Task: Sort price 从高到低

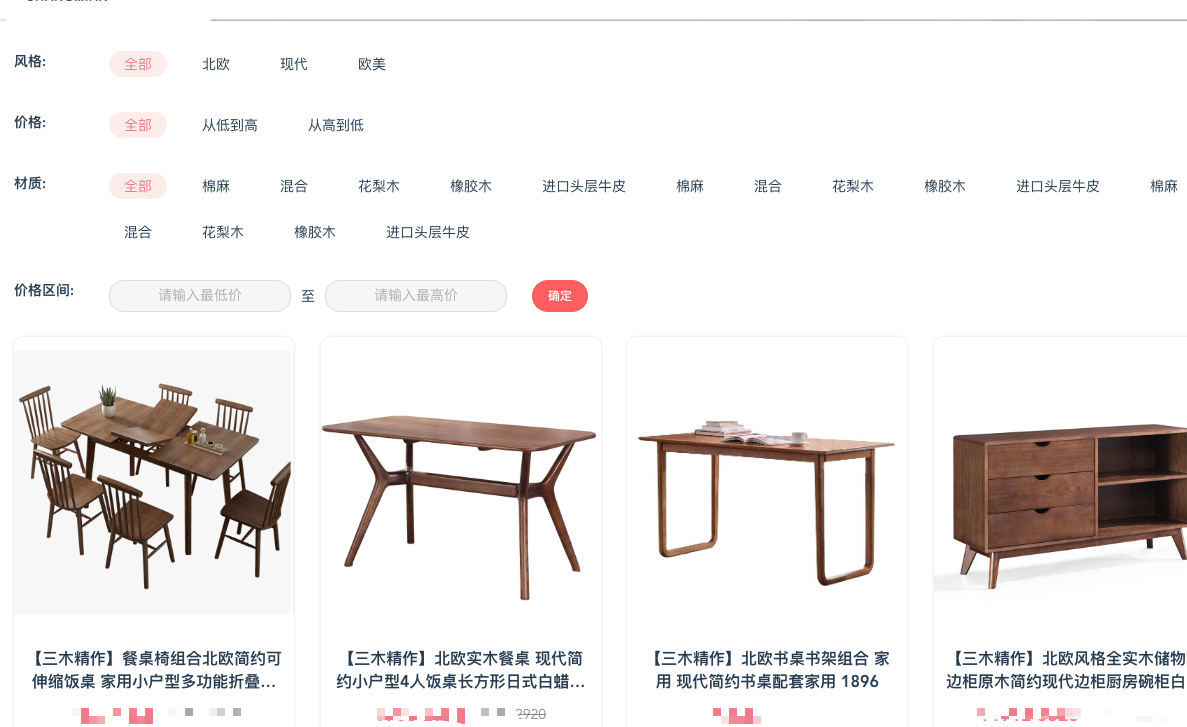Action: click(335, 125)
